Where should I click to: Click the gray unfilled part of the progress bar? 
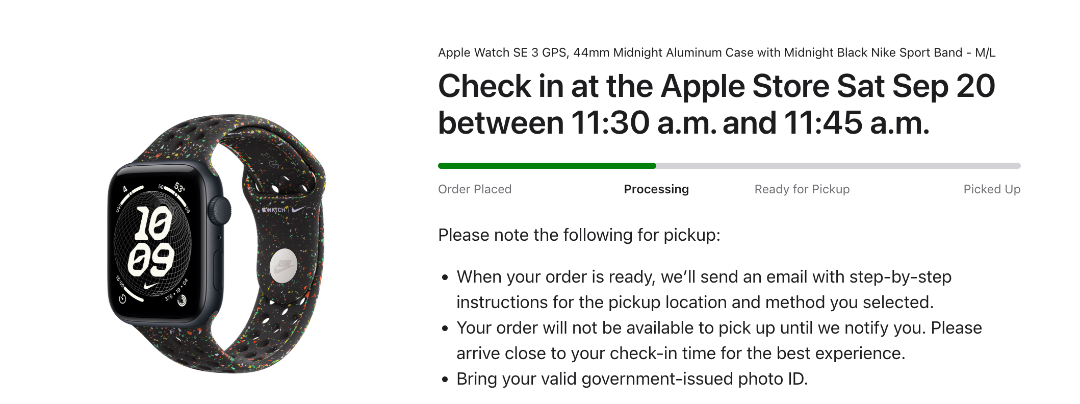pyautogui.click(x=838, y=165)
